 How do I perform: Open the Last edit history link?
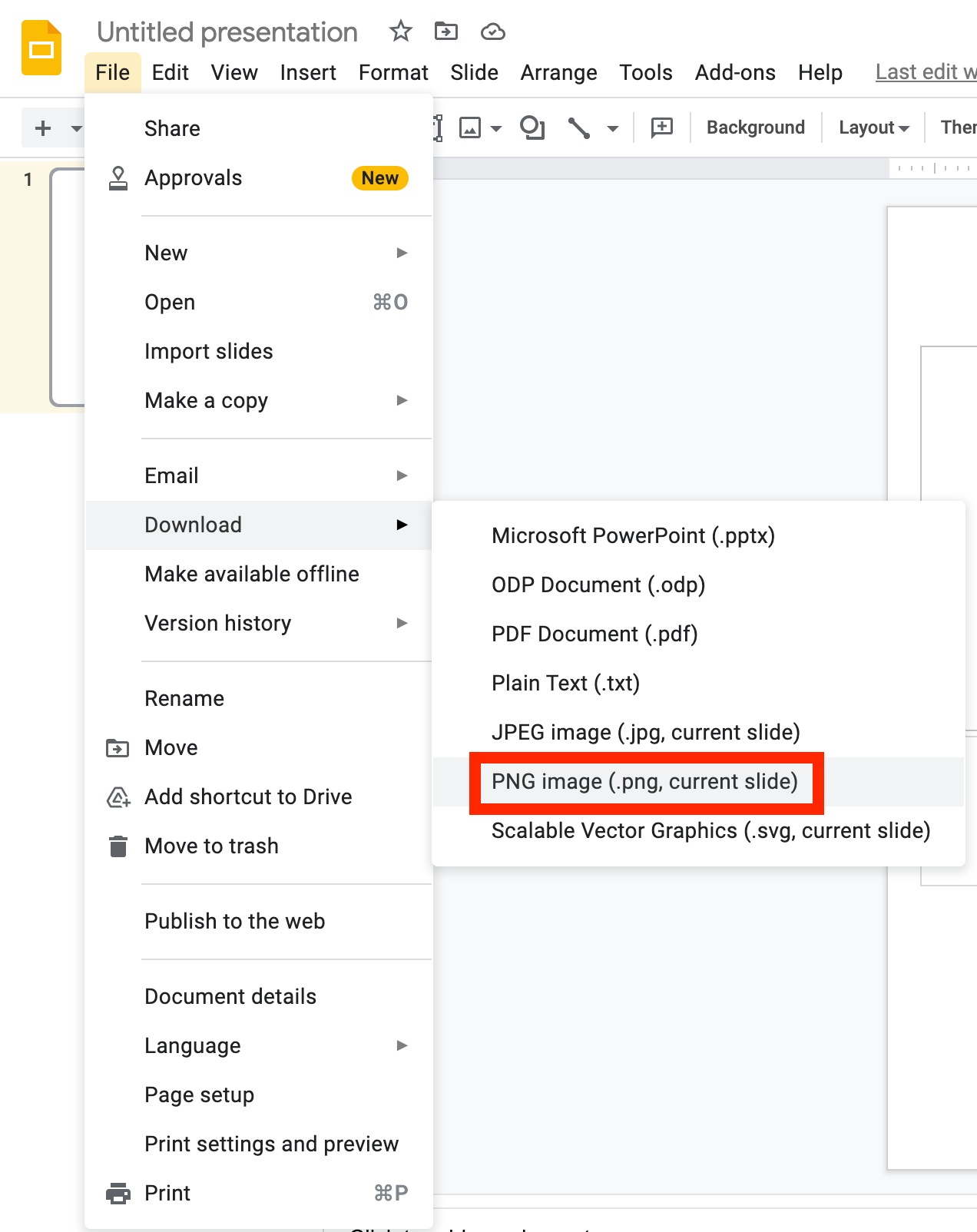click(926, 72)
